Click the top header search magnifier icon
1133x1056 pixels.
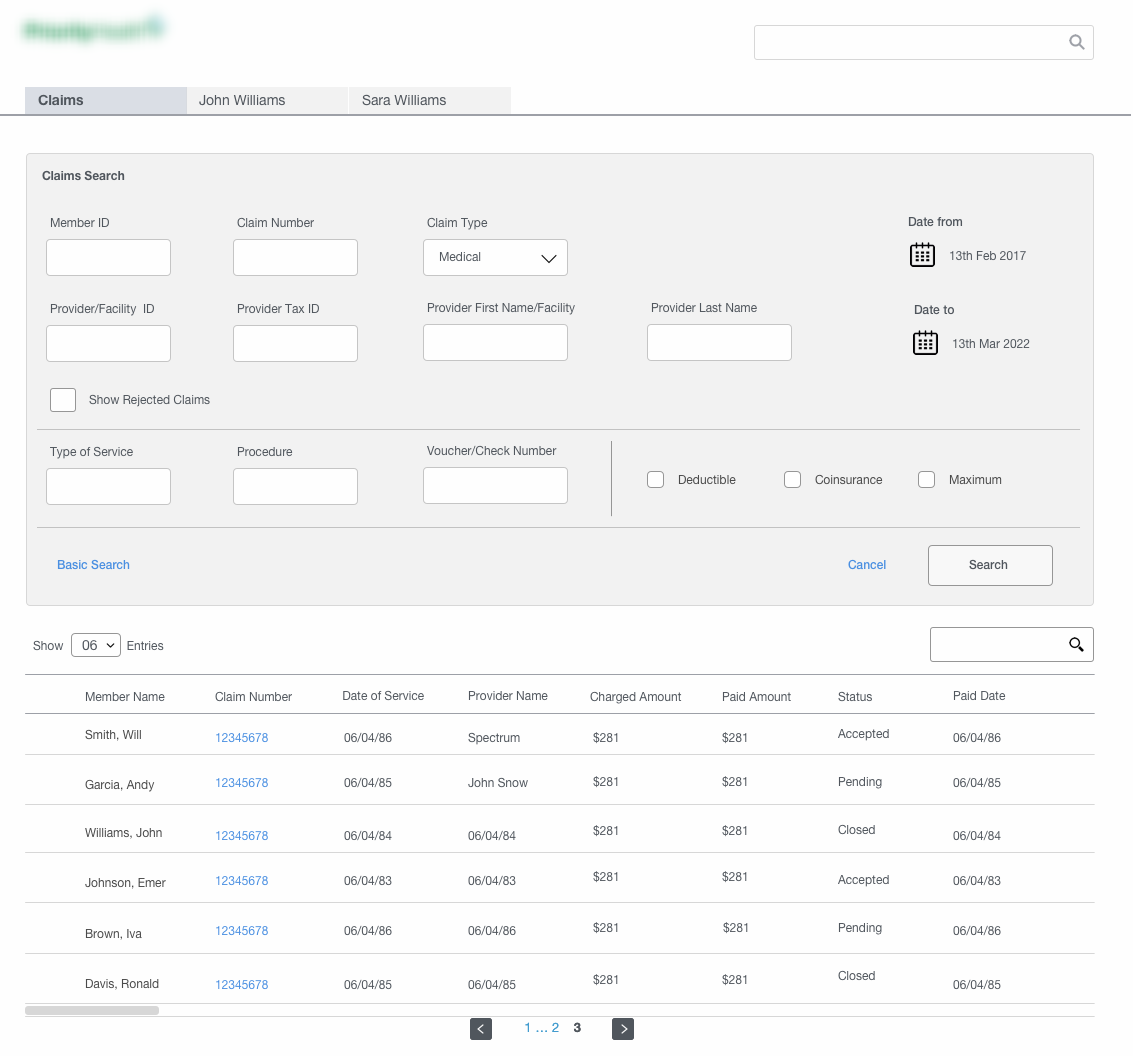1076,42
